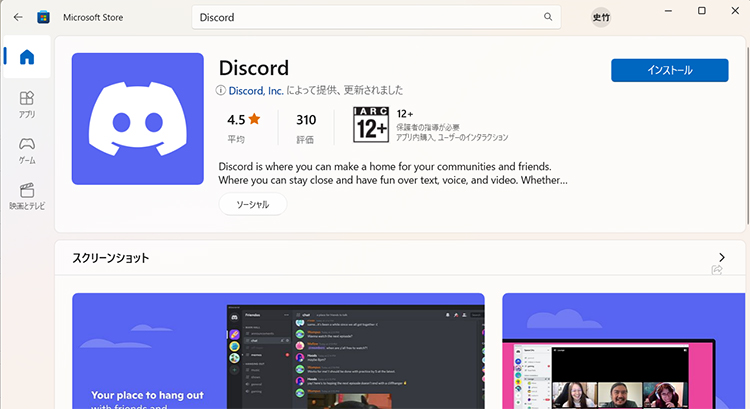Open the user profile avatar
Image resolution: width=750 pixels, height=409 pixels.
pos(601,17)
